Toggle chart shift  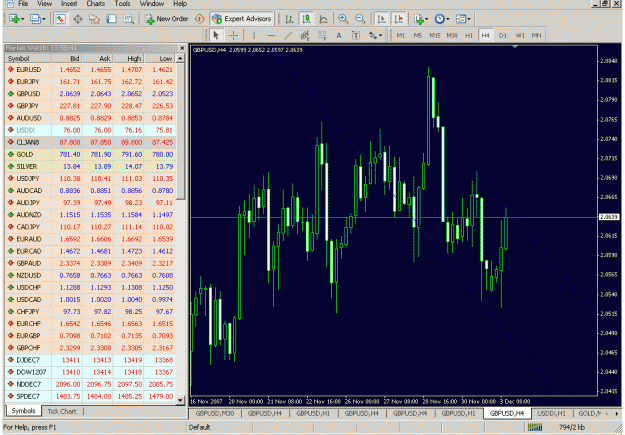click(398, 19)
